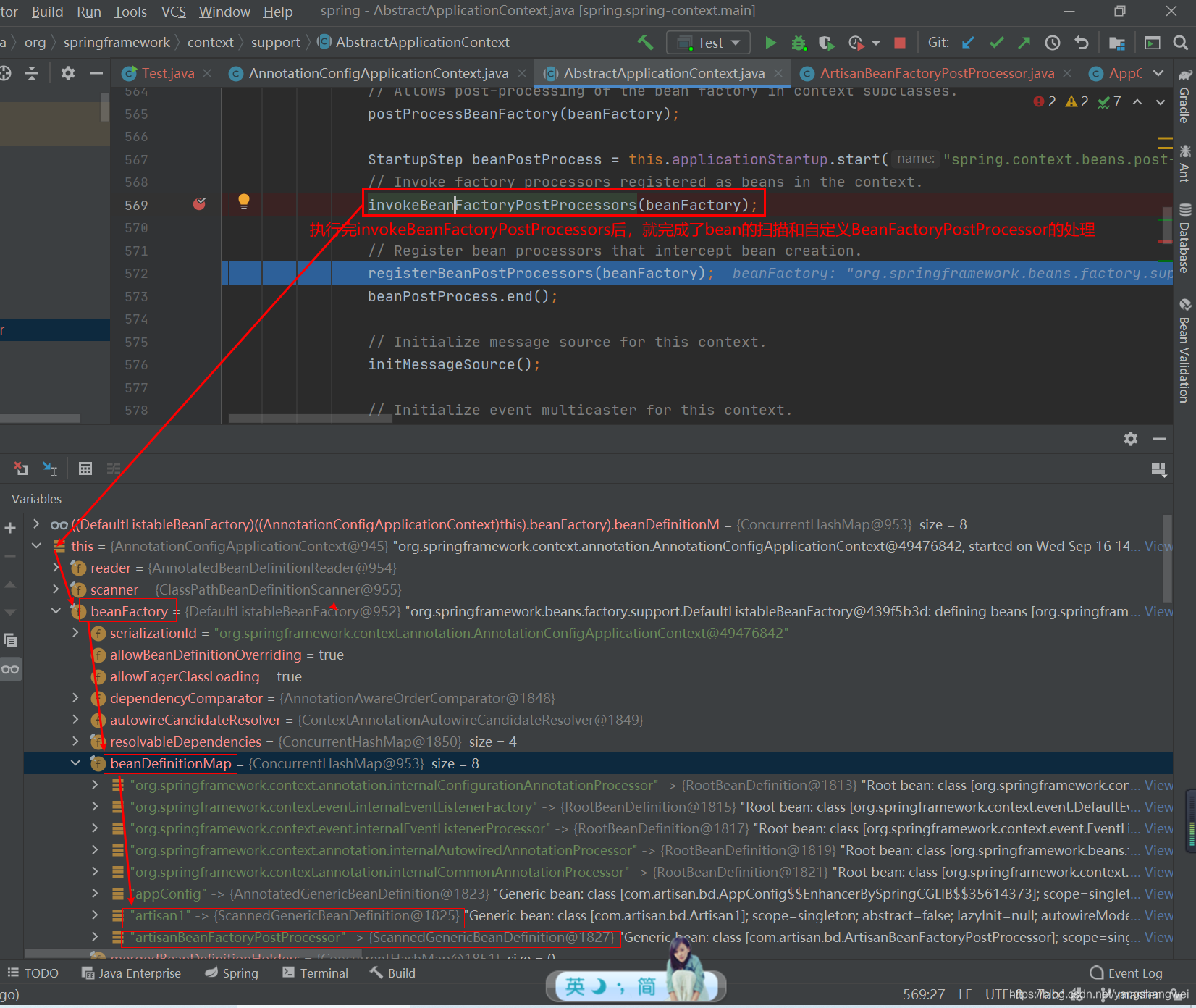
Task: Switch to the AnnotationConfigApplicationContext.java tab
Action: click(x=378, y=74)
